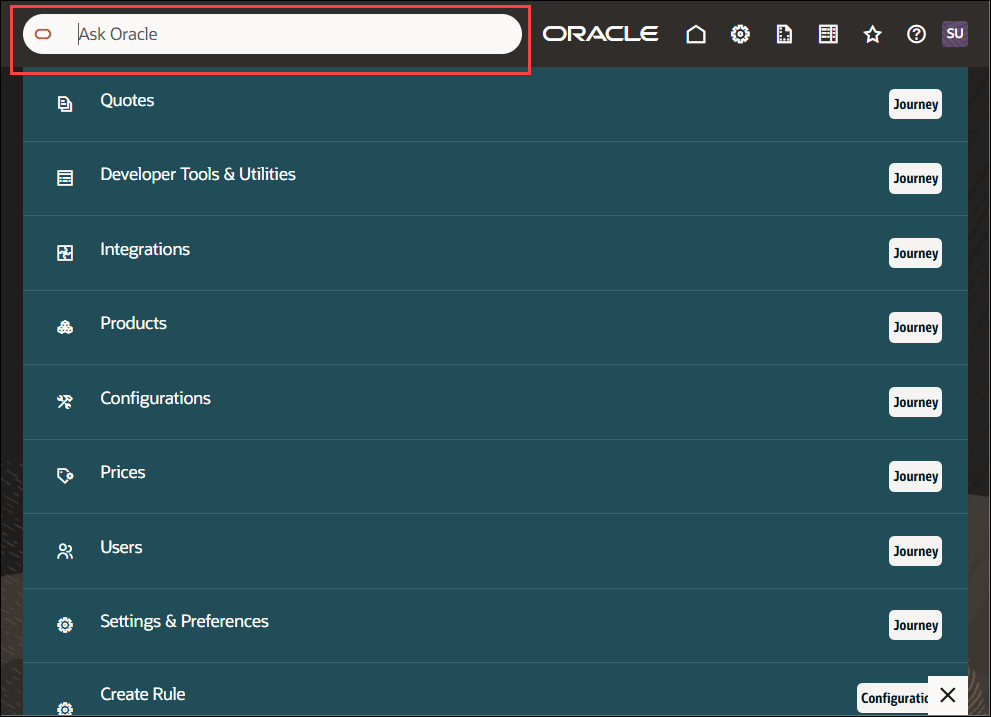
Task: Click the Create Rule row
Action: coord(142,693)
